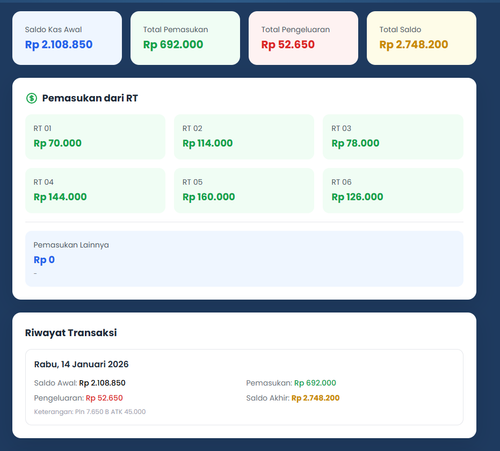Click the Rp 144.000 amount
The width and height of the screenshot is (500, 451).
coord(60,197)
